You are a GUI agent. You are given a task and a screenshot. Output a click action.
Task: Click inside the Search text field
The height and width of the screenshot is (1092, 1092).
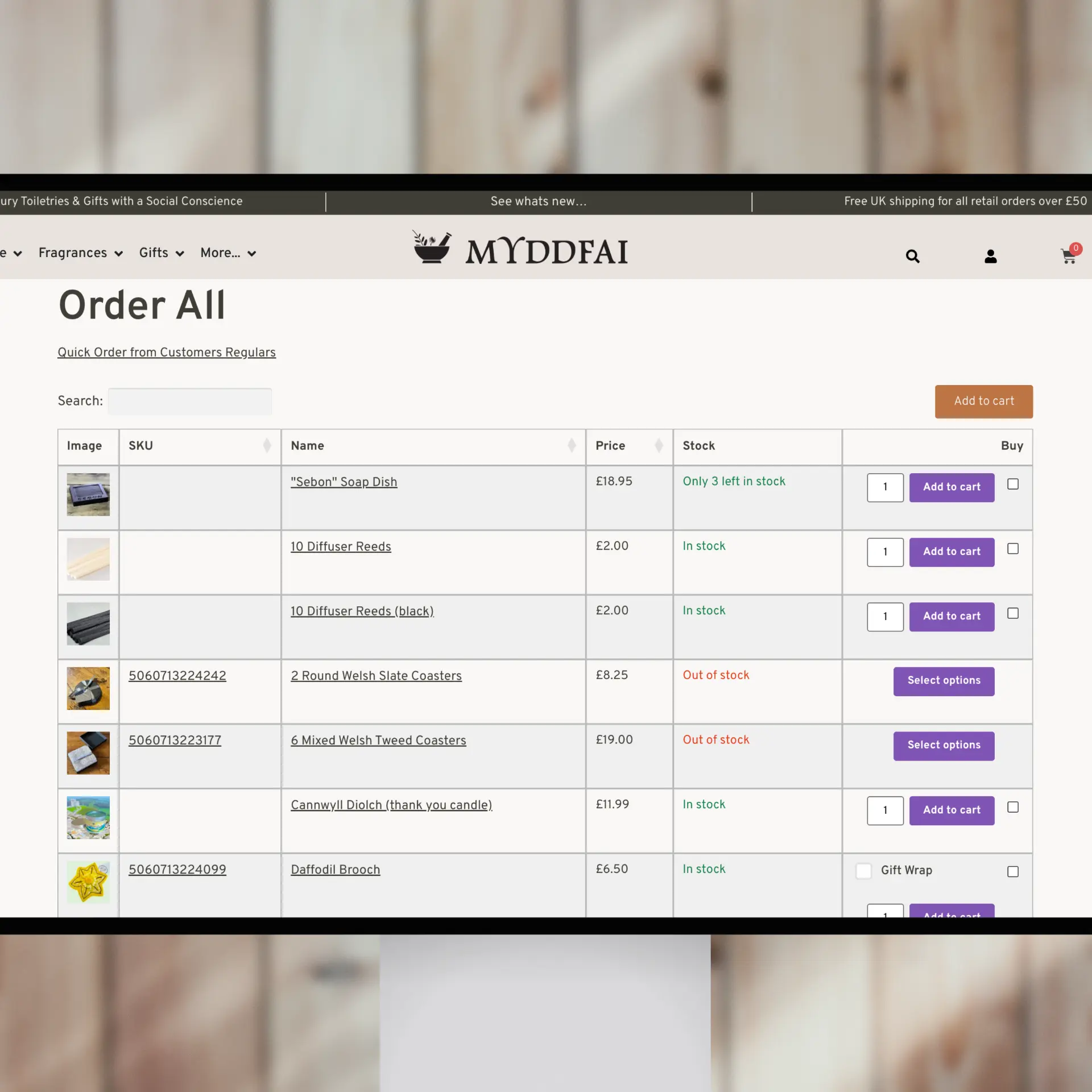tap(190, 401)
